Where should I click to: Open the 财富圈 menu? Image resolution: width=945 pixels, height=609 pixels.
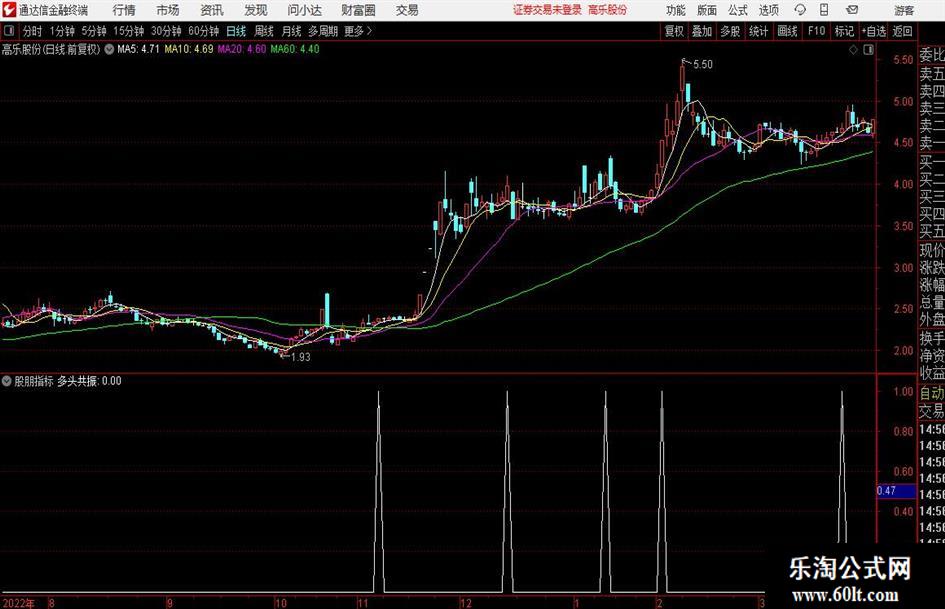(358, 10)
